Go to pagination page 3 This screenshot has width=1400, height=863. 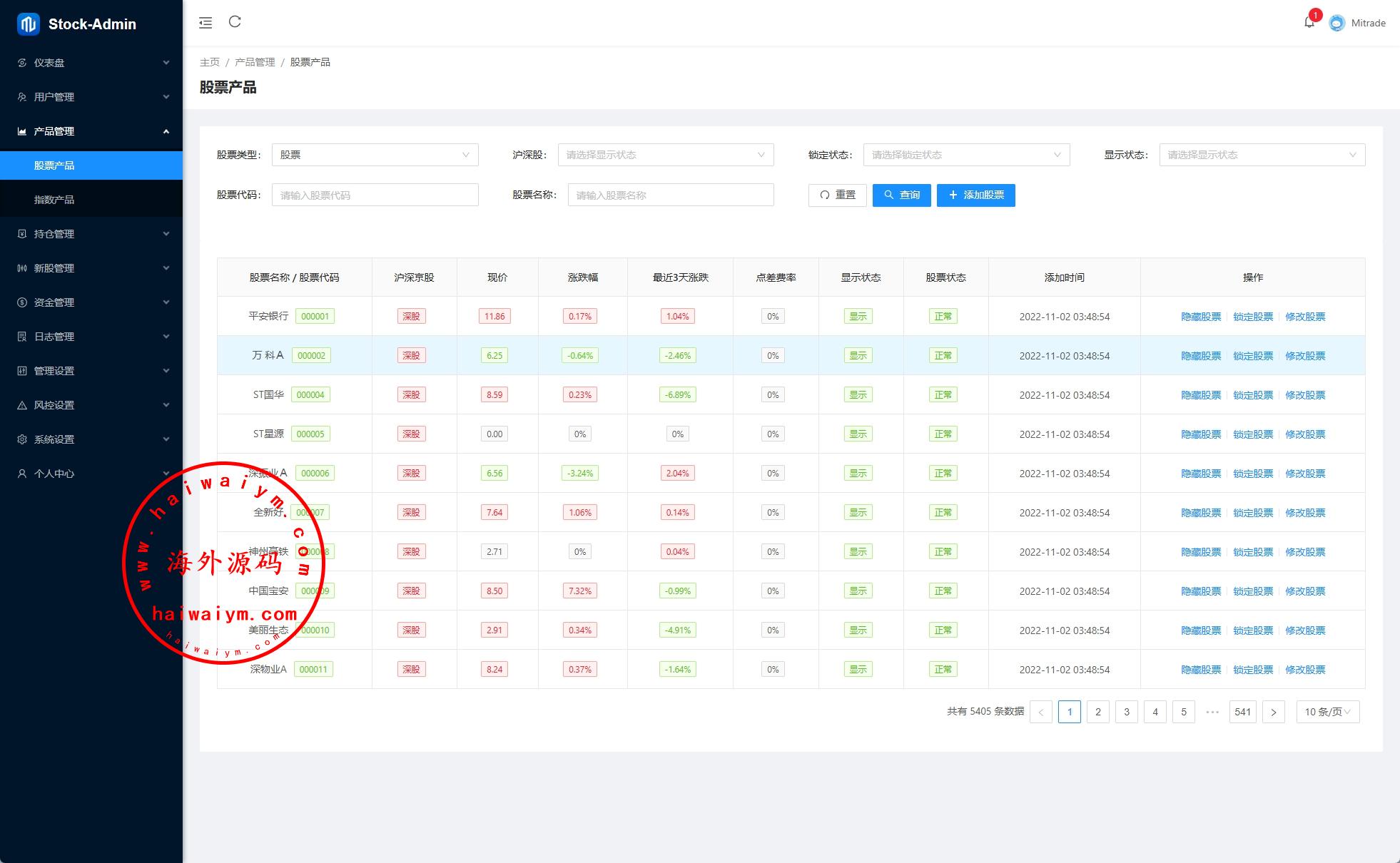pos(1127,712)
